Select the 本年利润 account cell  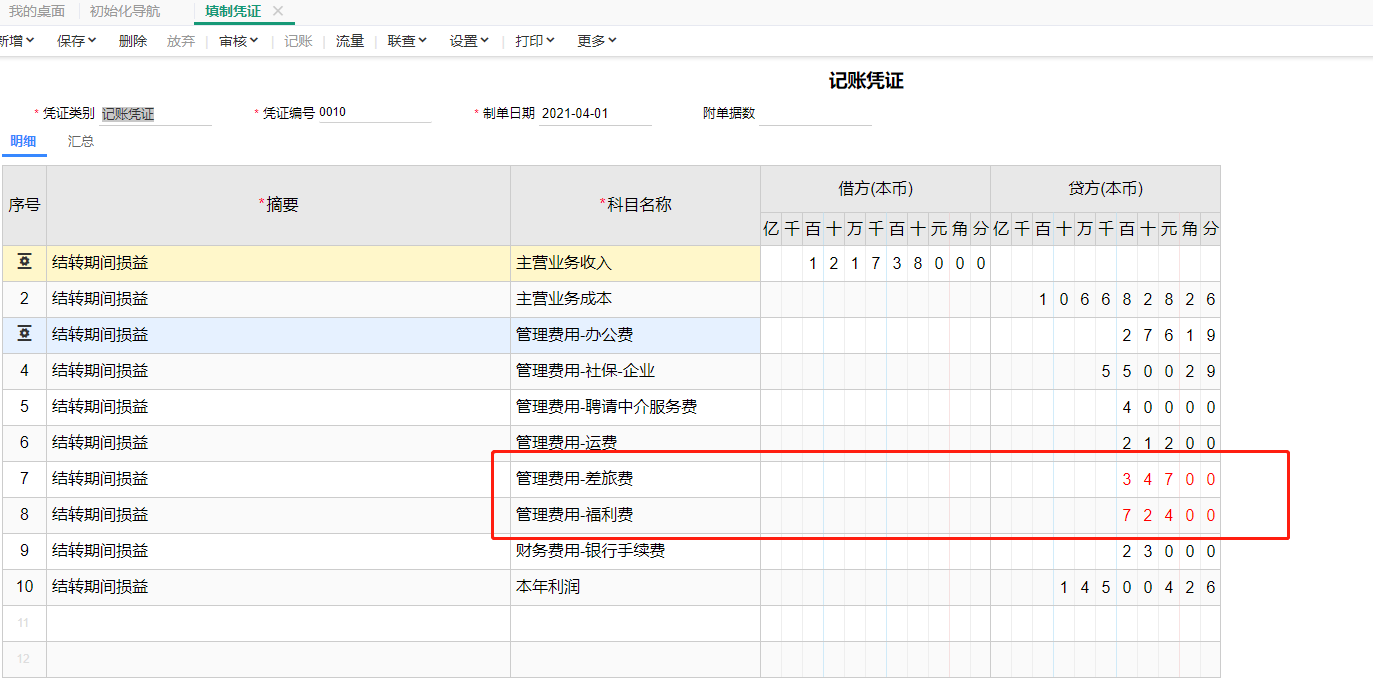[636, 587]
